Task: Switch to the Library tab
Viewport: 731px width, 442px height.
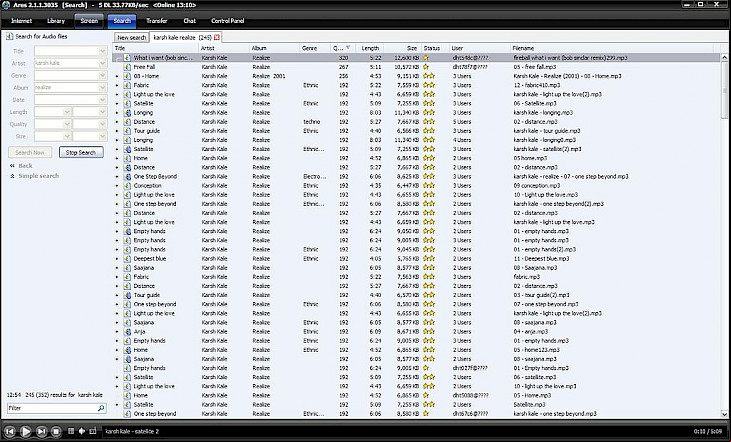Action: 56,21
